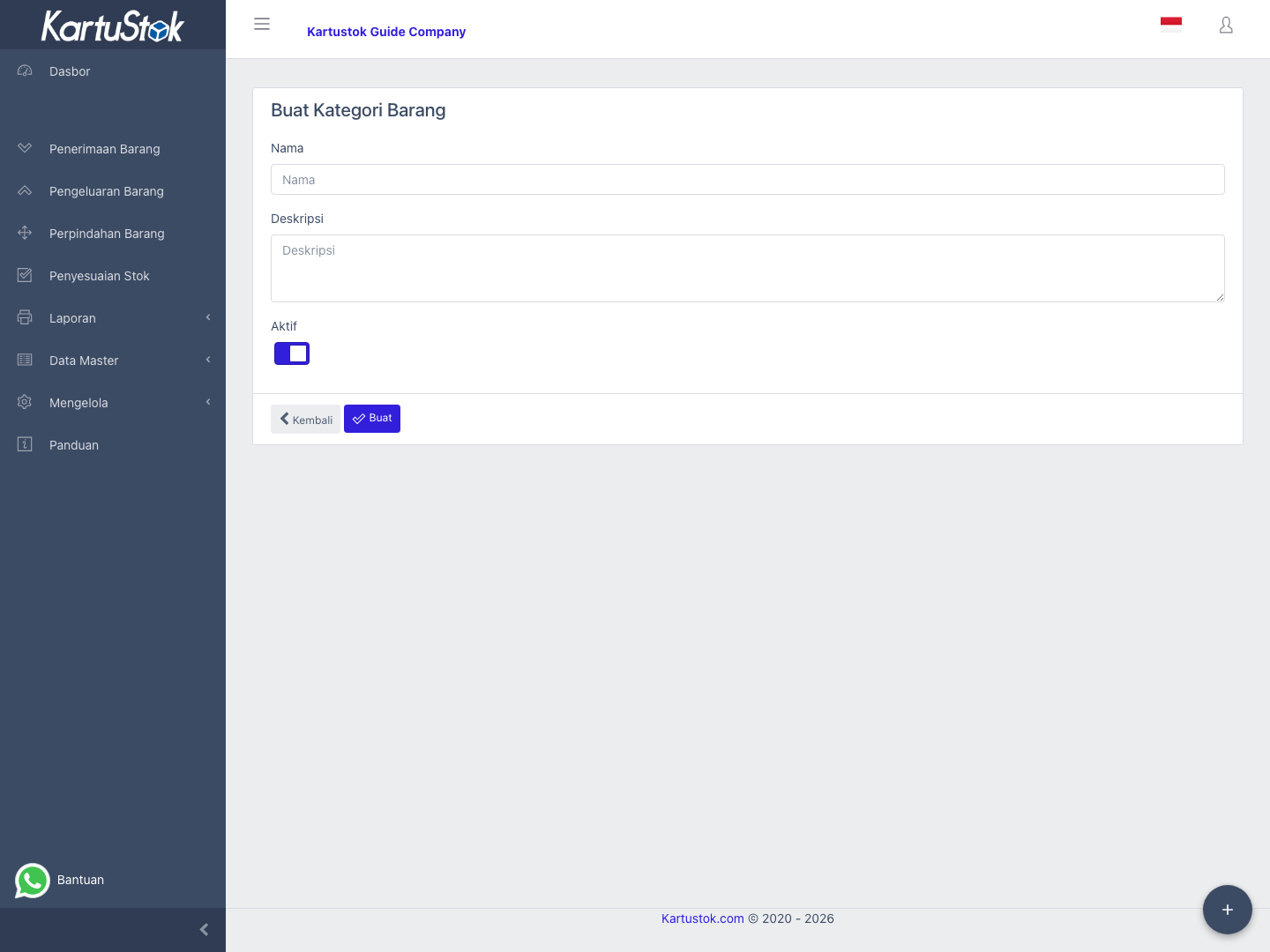Go to Dasbor menu item
The height and width of the screenshot is (952, 1270).
113,71
